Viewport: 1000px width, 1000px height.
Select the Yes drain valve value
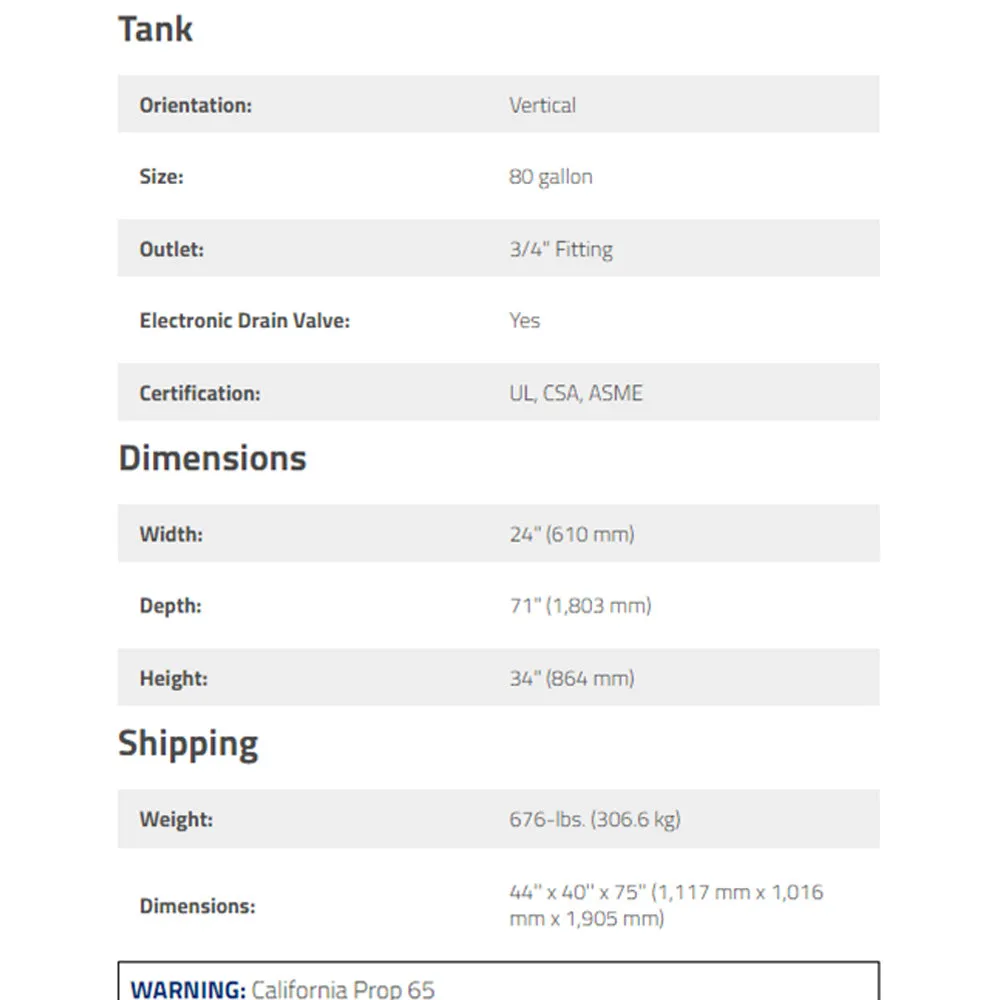pos(524,321)
